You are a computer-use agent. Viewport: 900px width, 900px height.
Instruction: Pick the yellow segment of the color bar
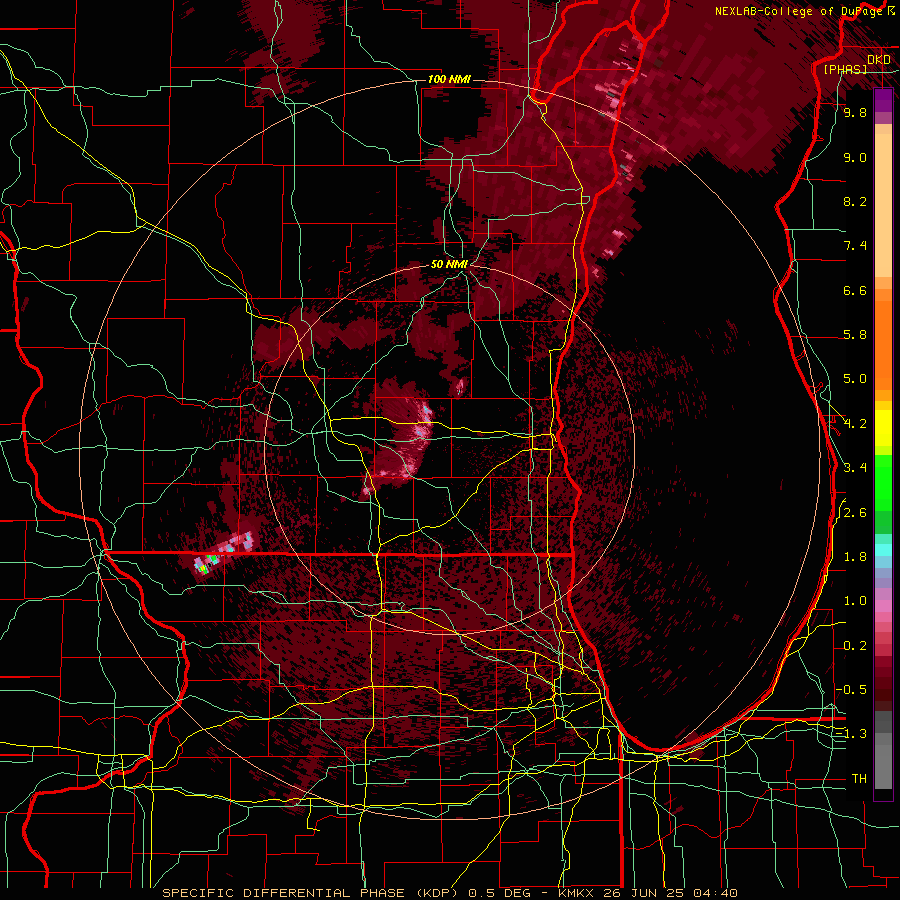883,428
